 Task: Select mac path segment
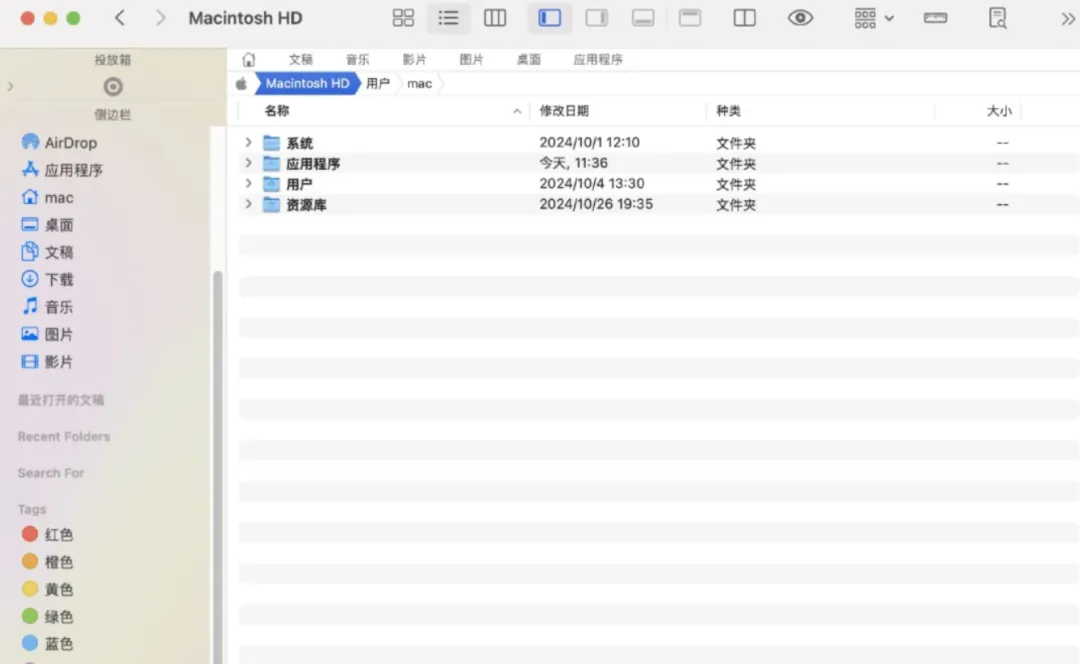(419, 83)
